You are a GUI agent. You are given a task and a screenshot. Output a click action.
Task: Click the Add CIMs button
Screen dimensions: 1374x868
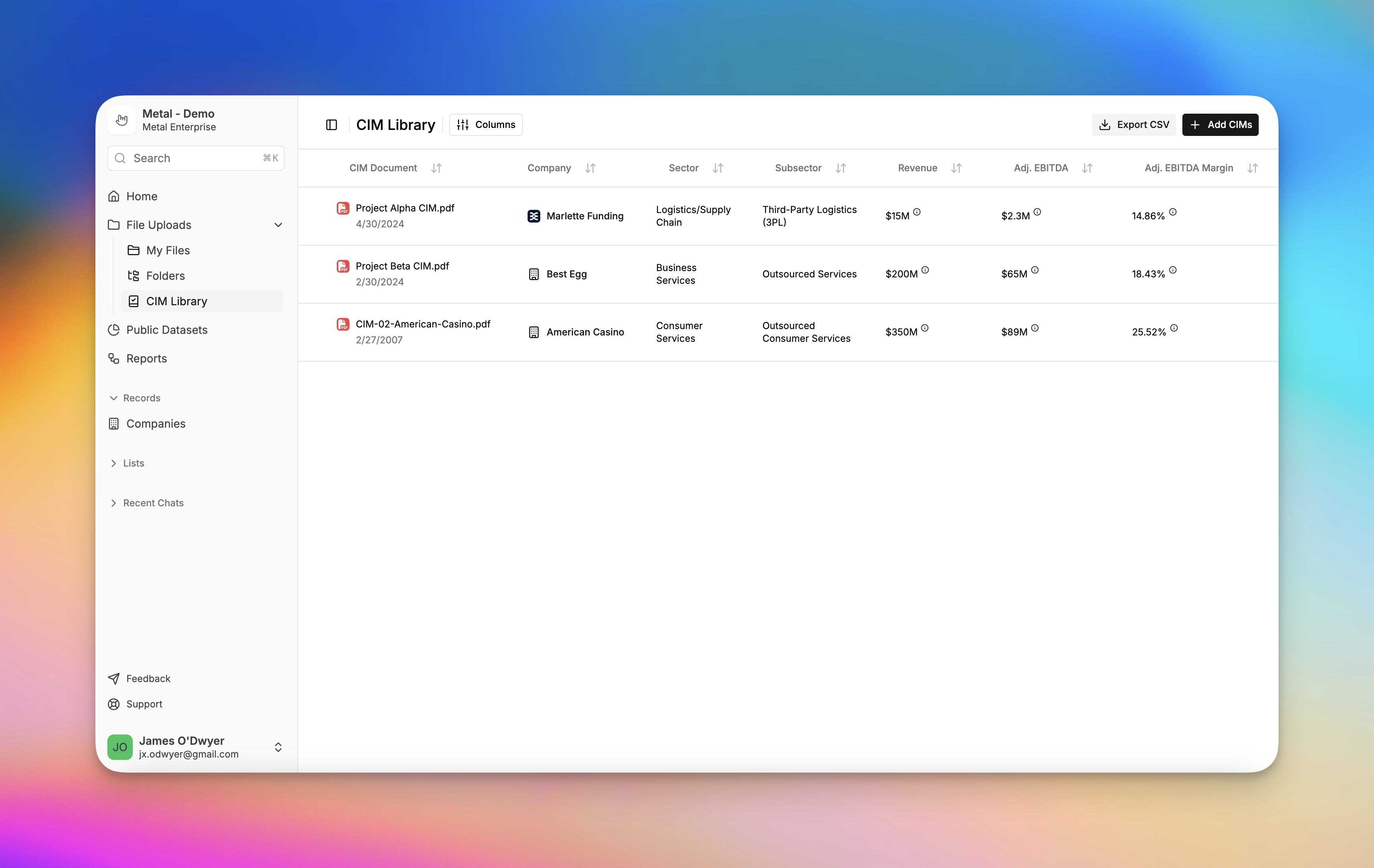tap(1220, 125)
